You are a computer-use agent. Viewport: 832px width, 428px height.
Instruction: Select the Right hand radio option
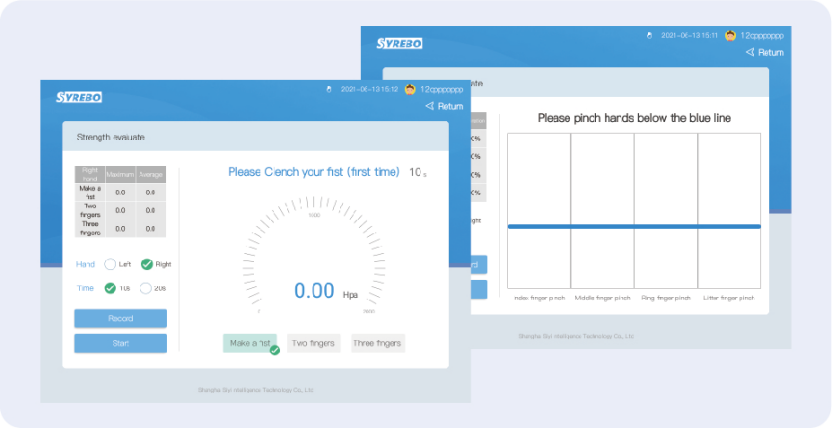146,264
